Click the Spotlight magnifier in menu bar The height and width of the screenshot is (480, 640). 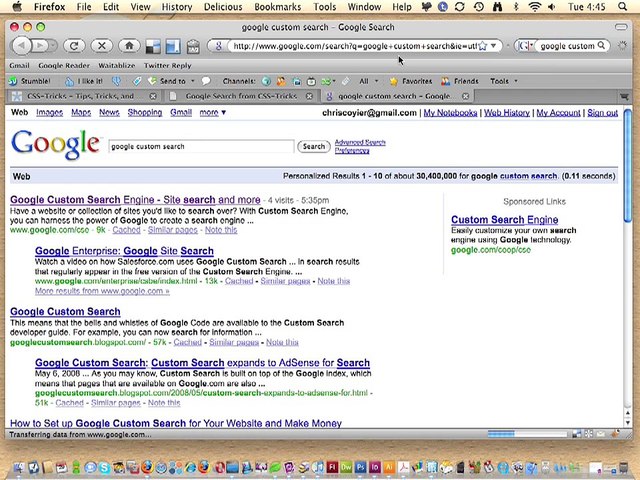[622, 7]
